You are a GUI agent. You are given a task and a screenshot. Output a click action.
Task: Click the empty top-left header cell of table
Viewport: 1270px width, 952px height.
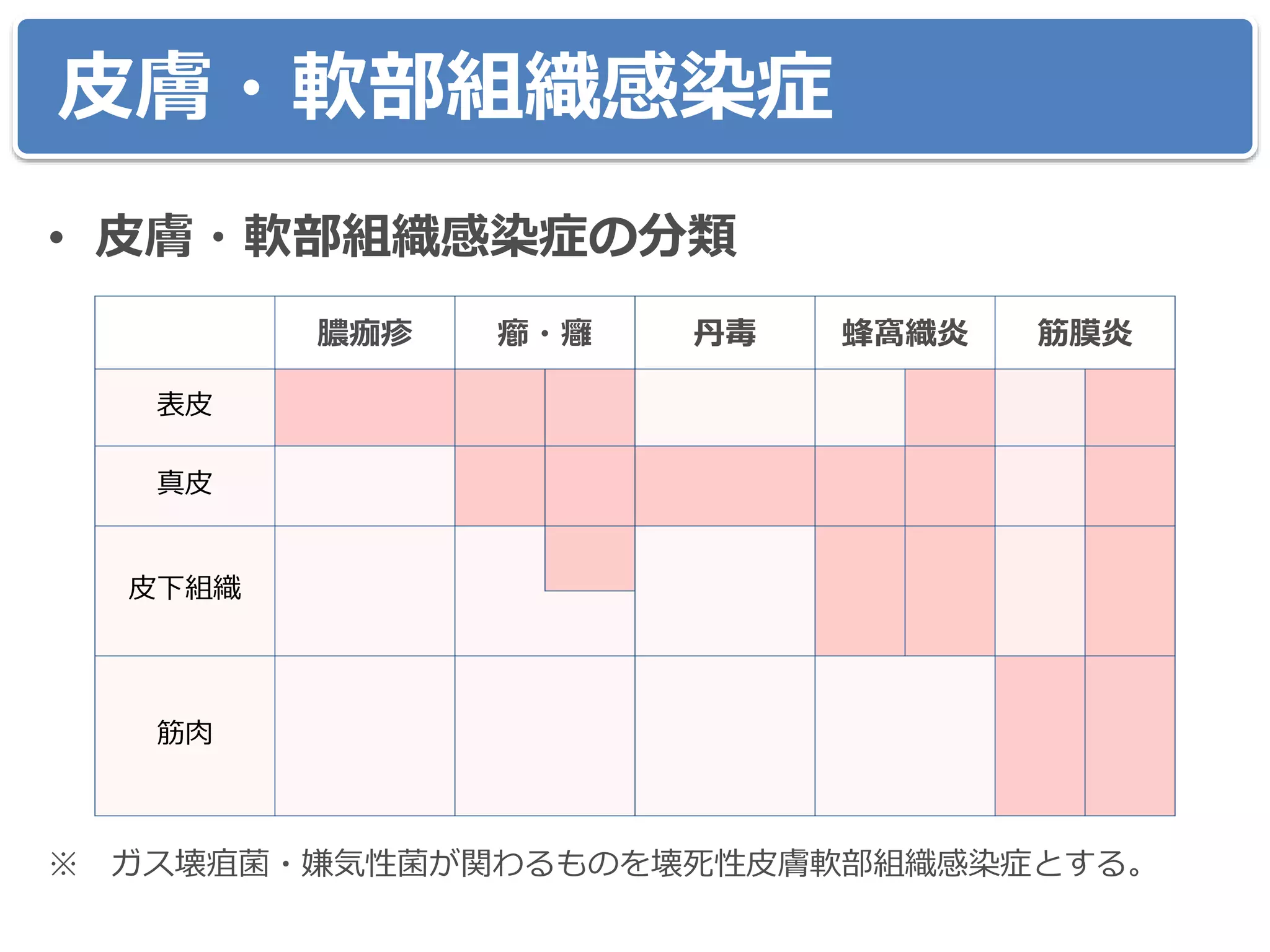185,333
